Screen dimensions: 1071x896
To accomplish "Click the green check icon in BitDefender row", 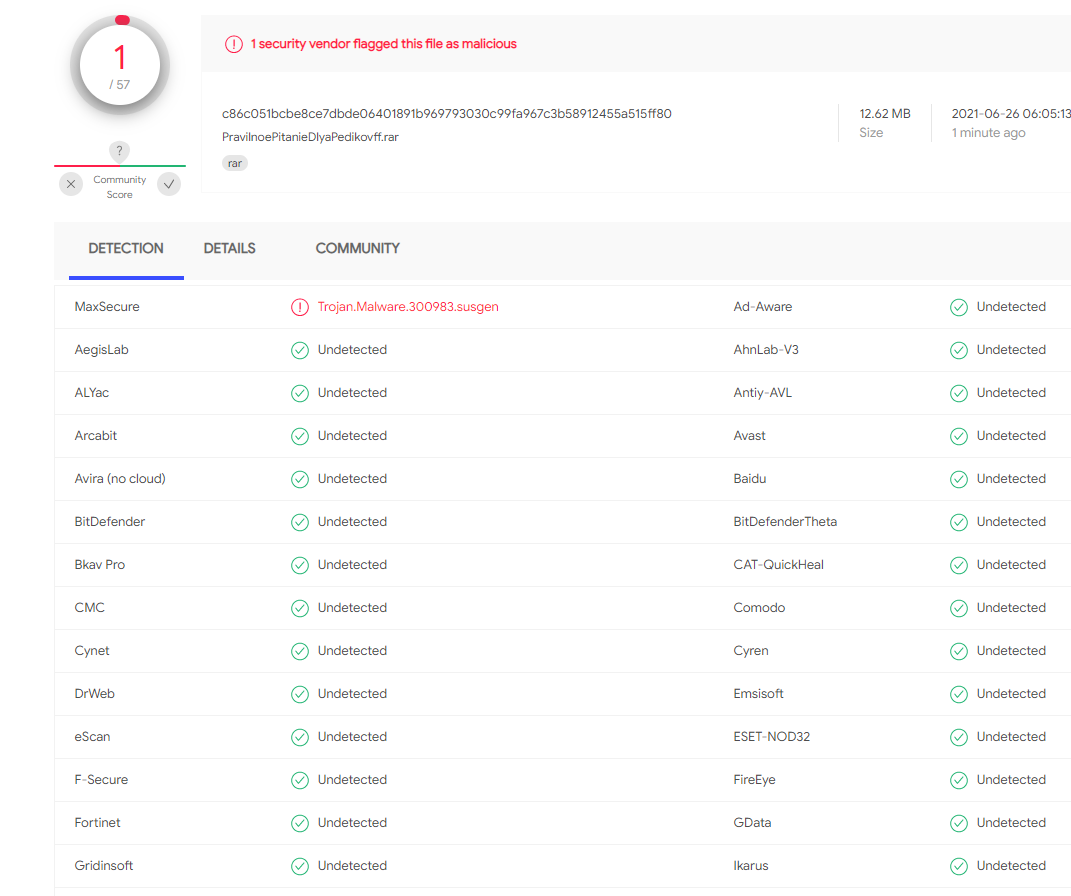I will coord(300,522).
